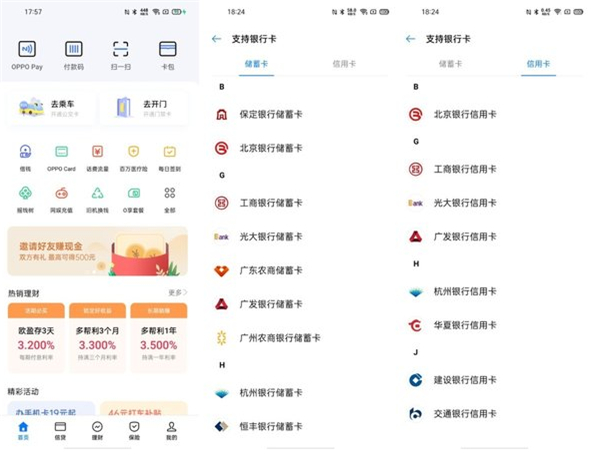Go back from the savings card list screen

pyautogui.click(x=217, y=39)
